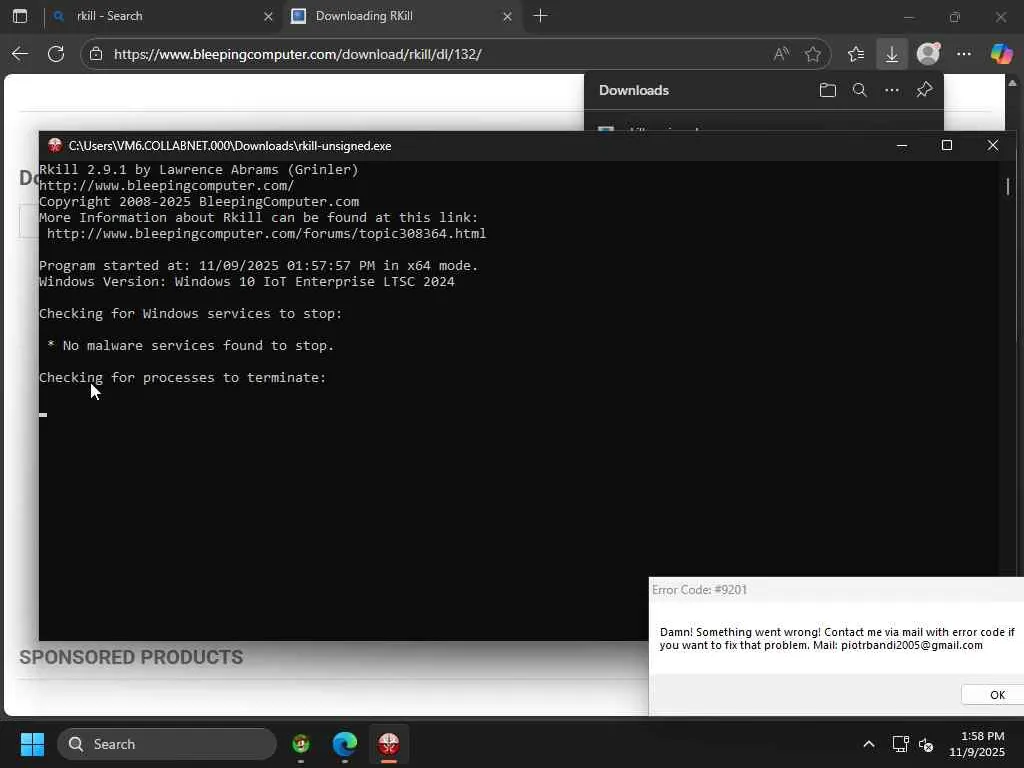Show hidden system tray icons
The image size is (1024, 768).
pos(869,744)
